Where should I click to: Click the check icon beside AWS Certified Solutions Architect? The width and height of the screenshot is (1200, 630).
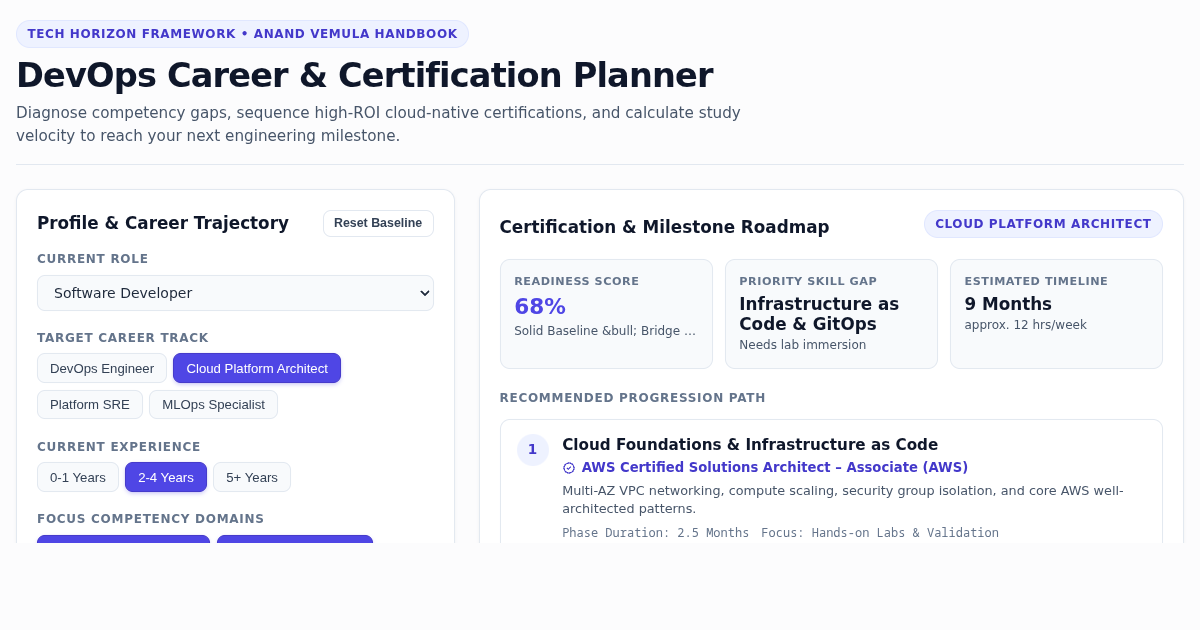click(569, 468)
